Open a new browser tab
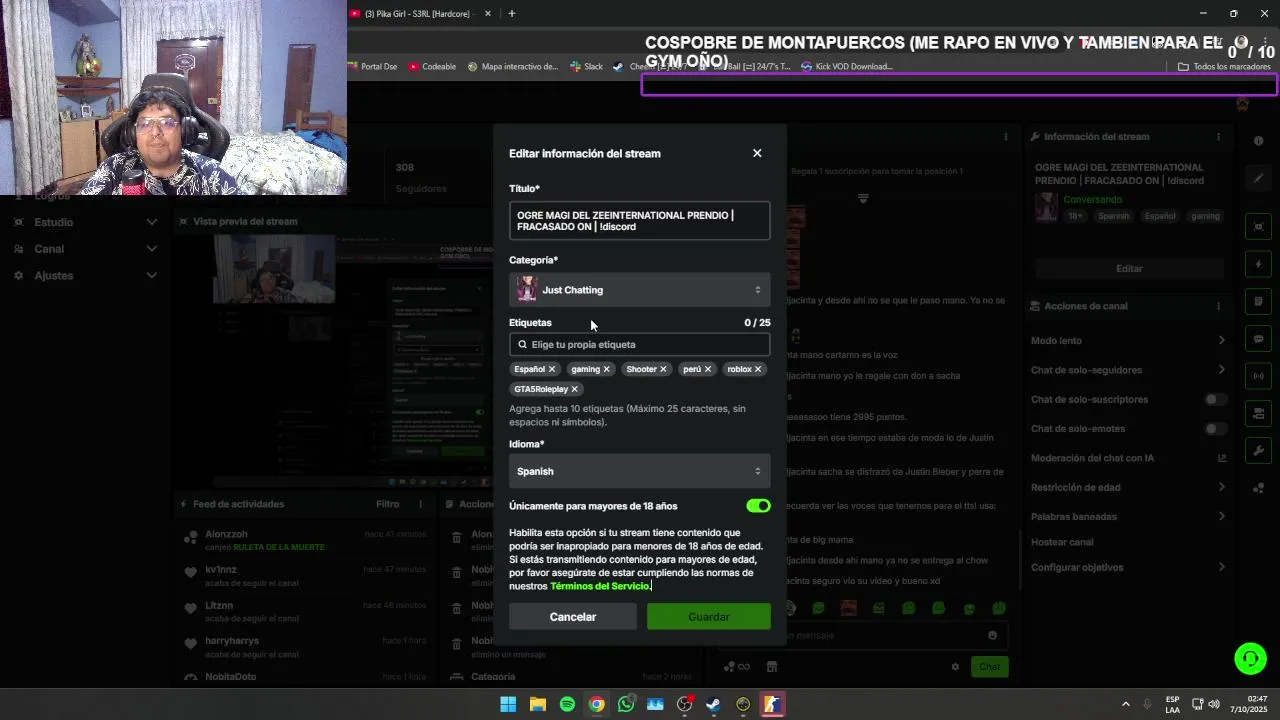Image resolution: width=1280 pixels, height=720 pixels. click(x=511, y=14)
